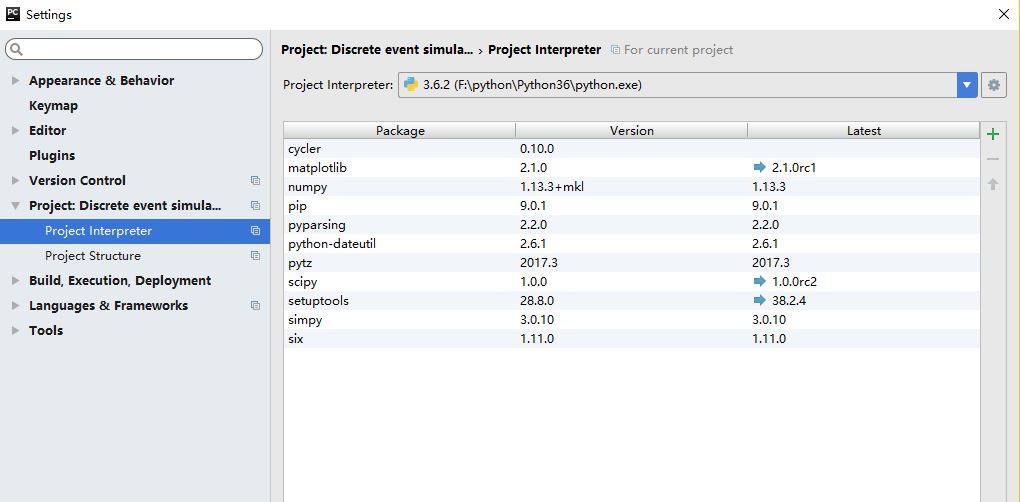1020x502 pixels.
Task: Click the copy icon beside Project: Discrete event simula...
Action: coord(256,205)
